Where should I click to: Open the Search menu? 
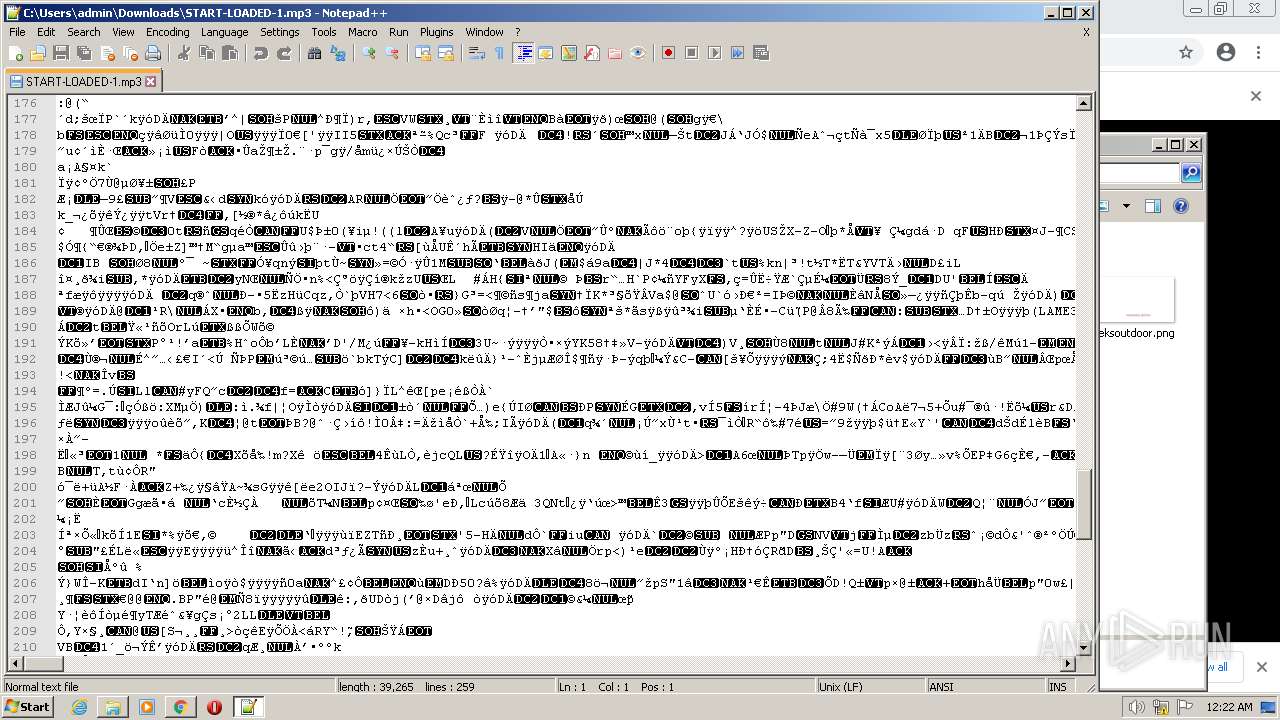84,32
